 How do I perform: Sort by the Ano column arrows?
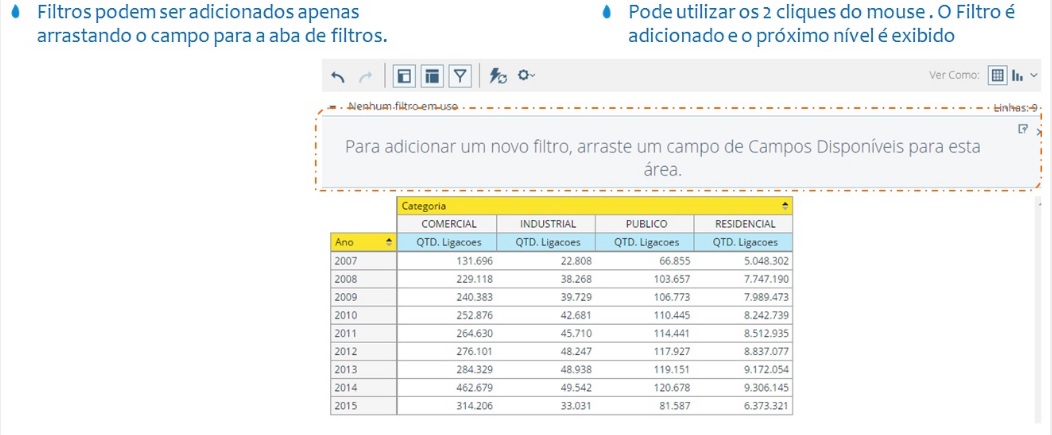tap(388, 242)
